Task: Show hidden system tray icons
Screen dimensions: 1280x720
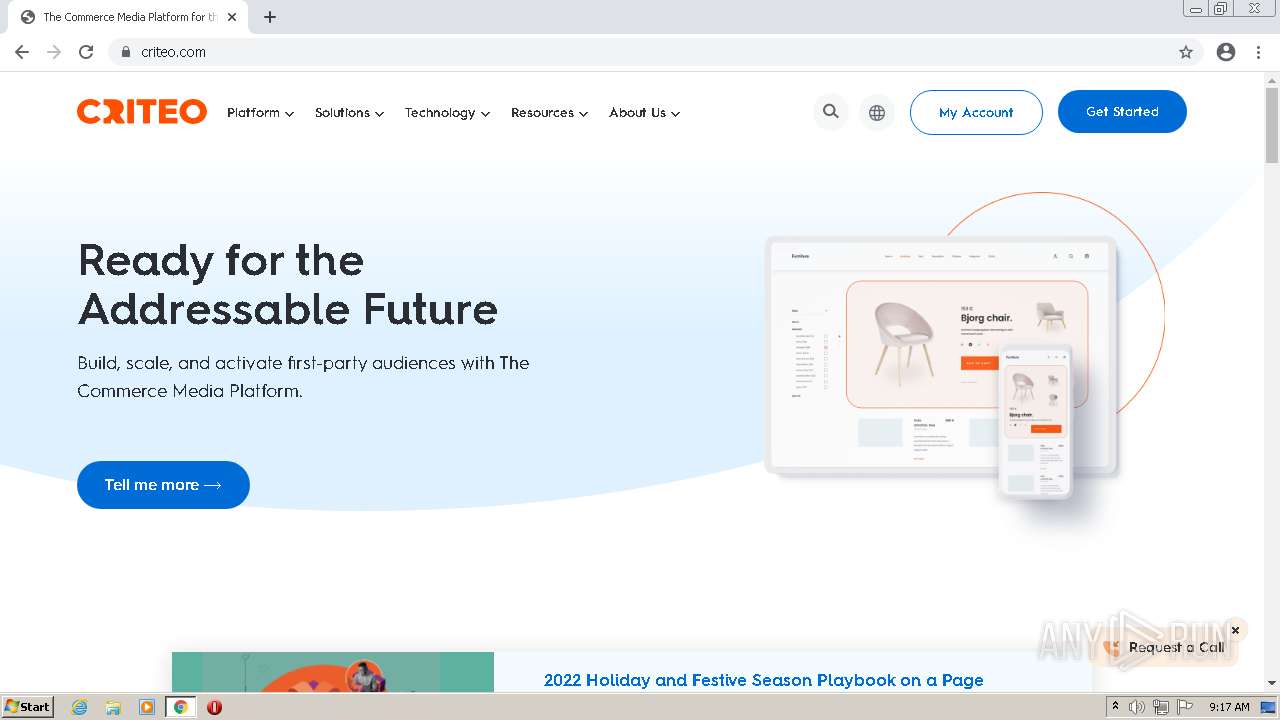Action: pos(1115,707)
